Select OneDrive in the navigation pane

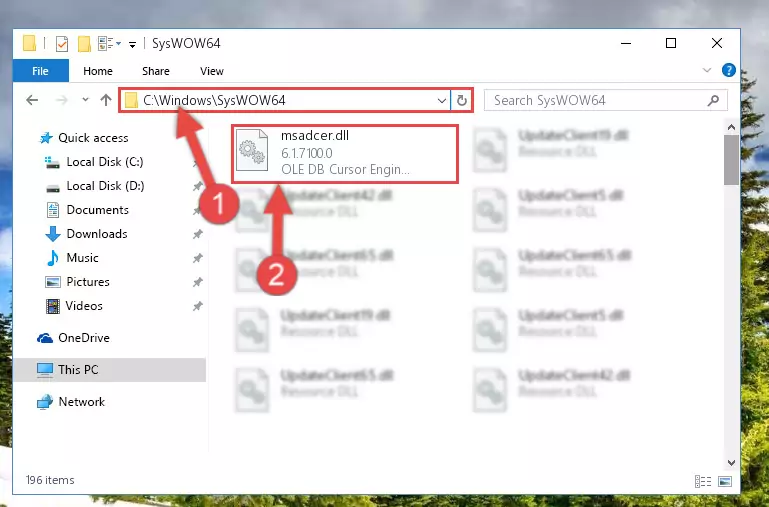click(83, 338)
